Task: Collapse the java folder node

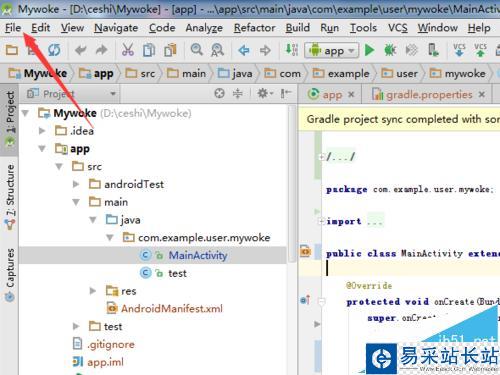Action: coord(93,220)
